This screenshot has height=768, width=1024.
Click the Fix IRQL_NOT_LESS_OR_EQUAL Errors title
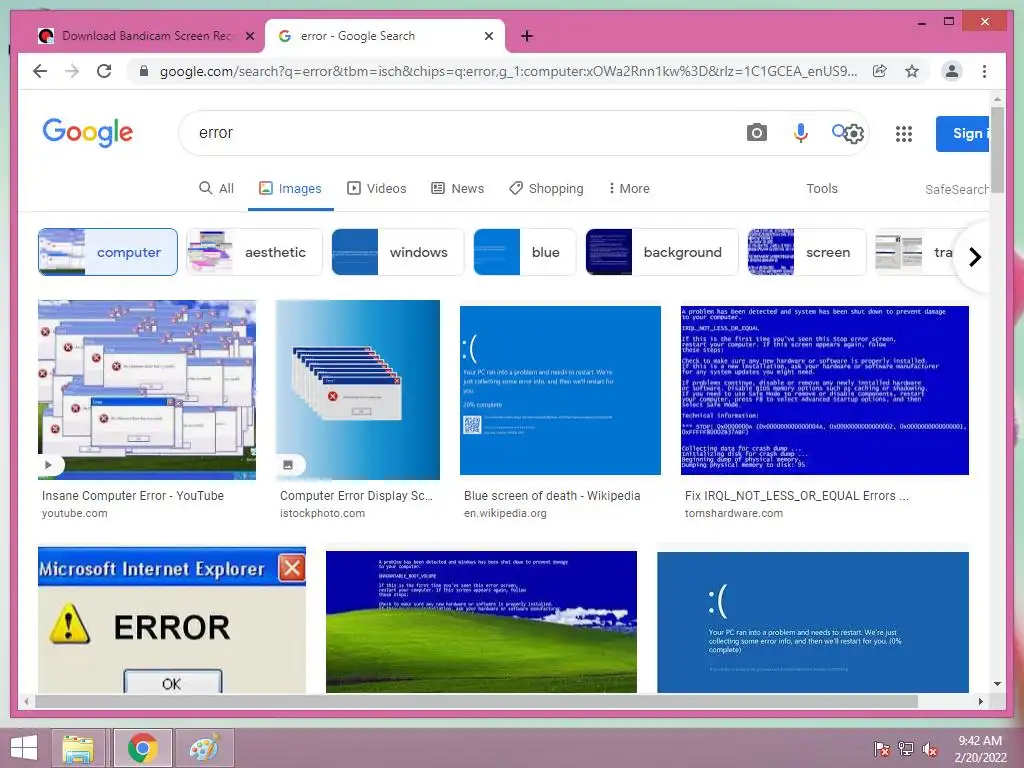(x=797, y=496)
